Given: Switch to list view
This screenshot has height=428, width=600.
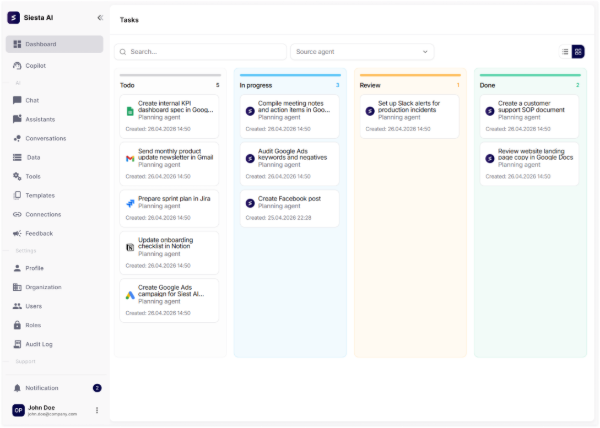Looking at the screenshot, I should pyautogui.click(x=565, y=51).
